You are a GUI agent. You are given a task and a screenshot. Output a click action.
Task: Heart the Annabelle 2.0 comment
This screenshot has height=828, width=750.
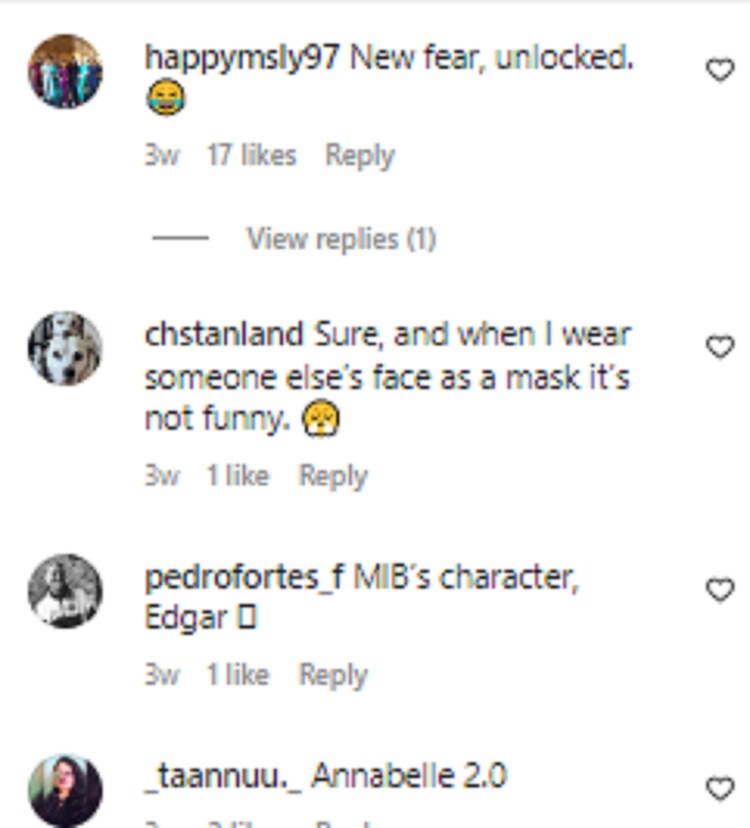pos(720,789)
